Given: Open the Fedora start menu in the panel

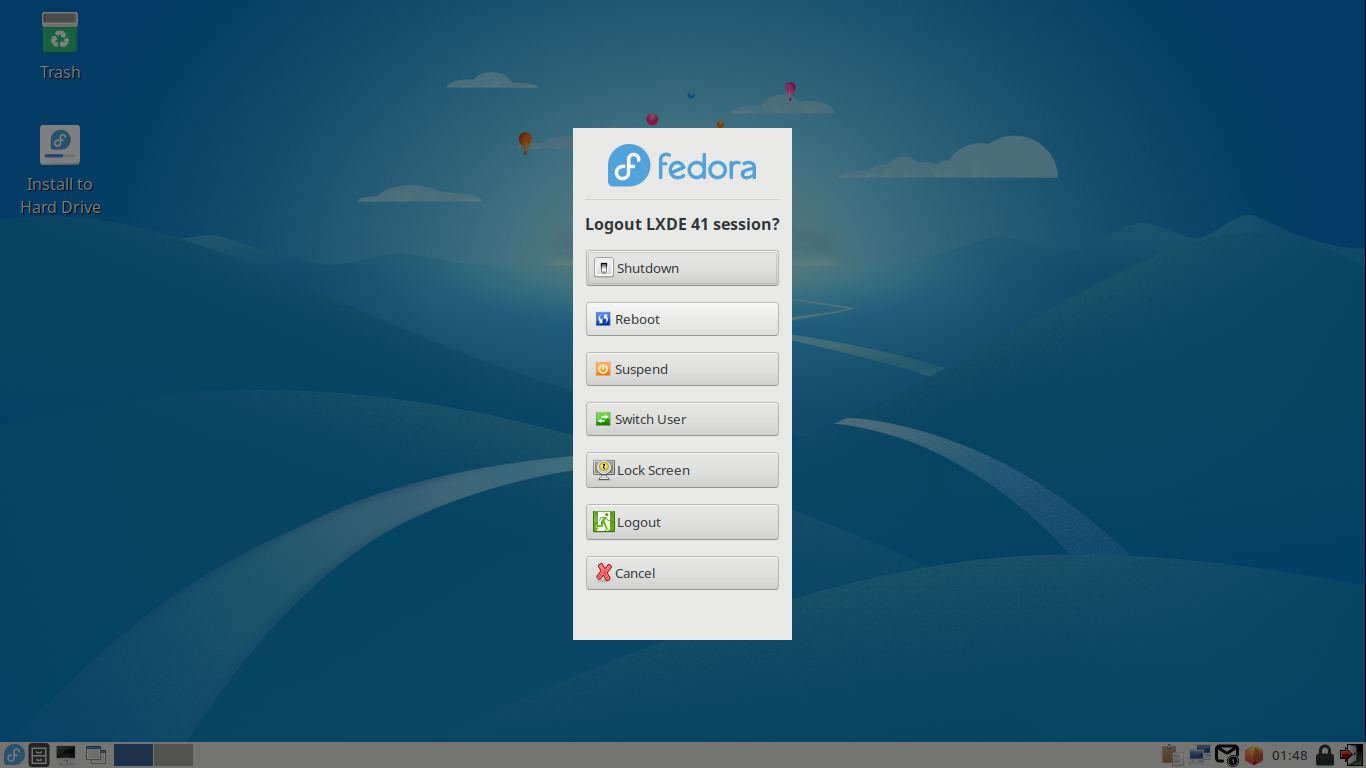Looking at the screenshot, I should pyautogui.click(x=14, y=755).
